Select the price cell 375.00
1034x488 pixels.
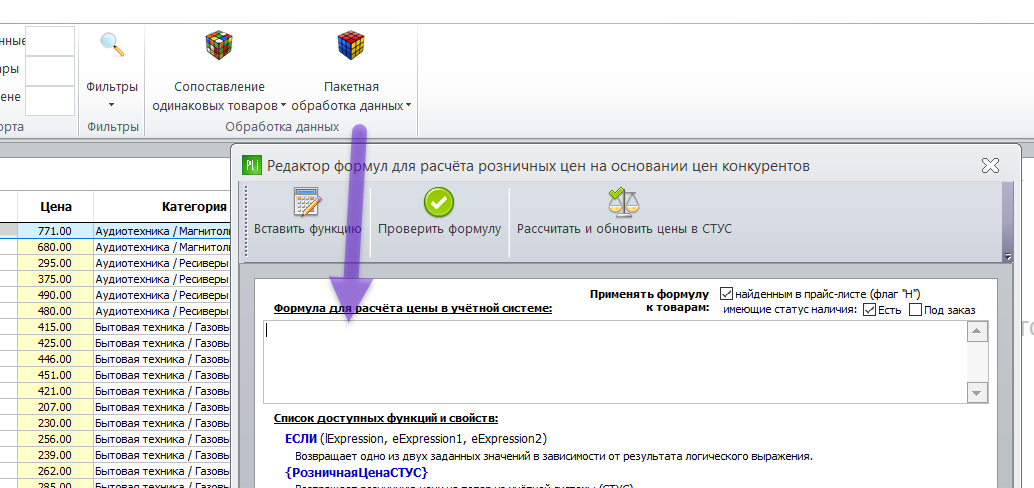click(x=55, y=279)
